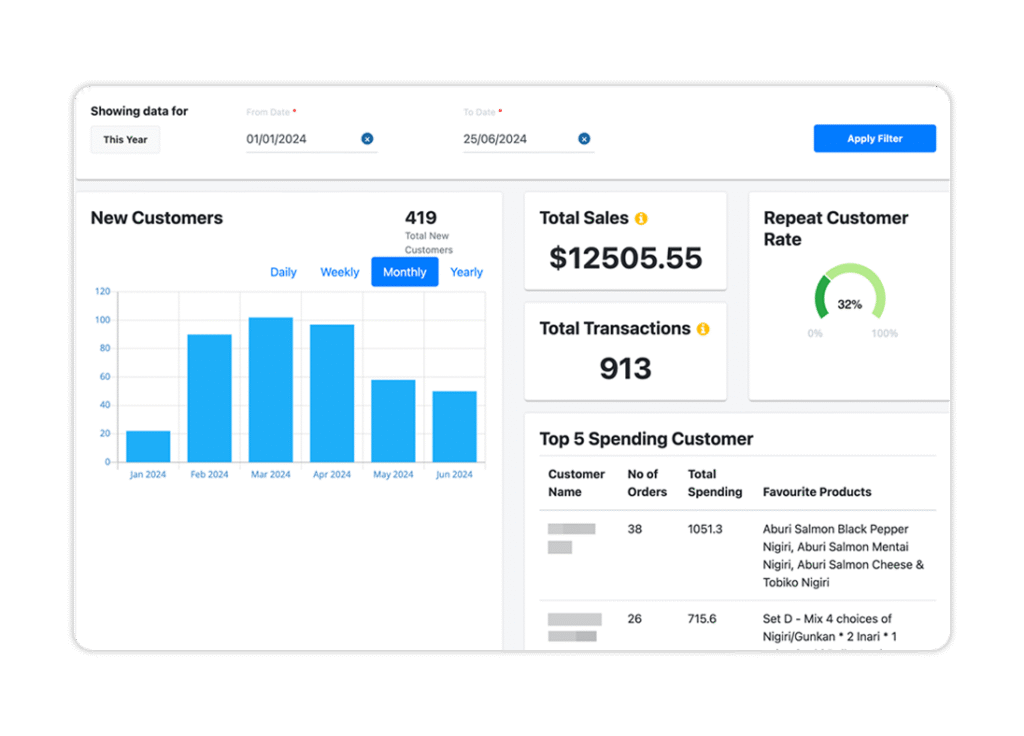Switch chart to Daily view
Viewport: 1024px width, 736px height.
click(283, 272)
